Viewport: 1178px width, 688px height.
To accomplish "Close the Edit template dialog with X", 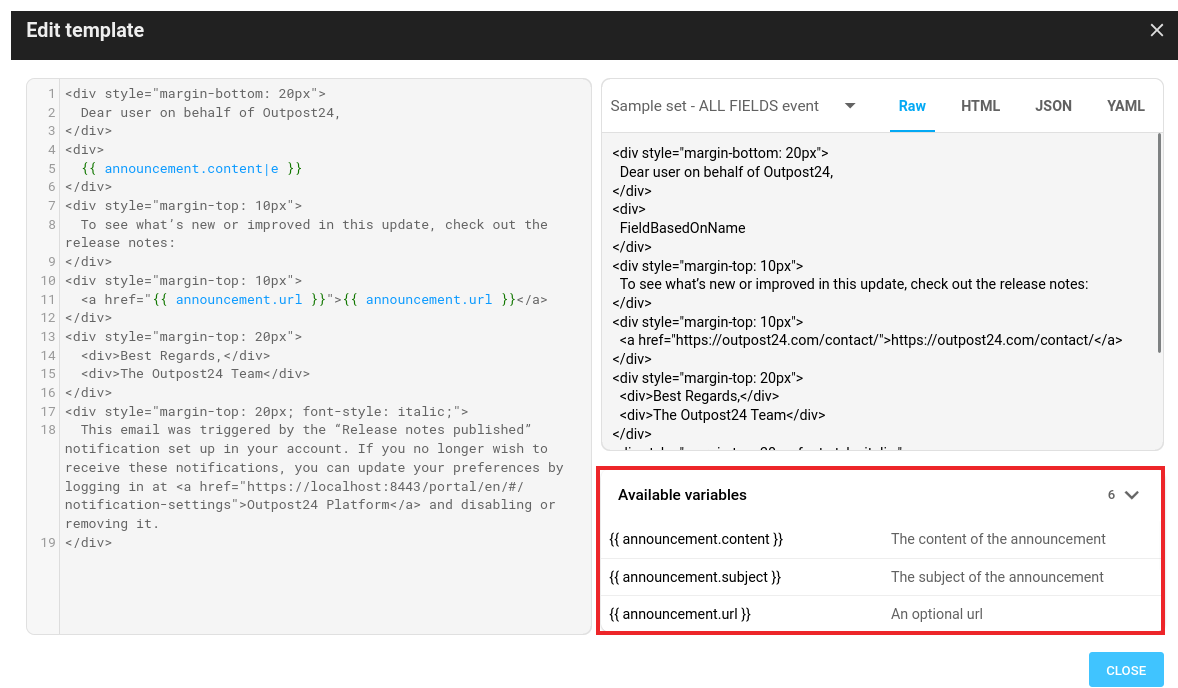I will [1156, 30].
